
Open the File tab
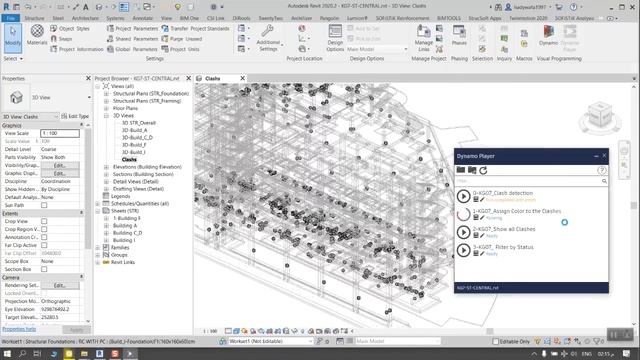click(x=11, y=18)
